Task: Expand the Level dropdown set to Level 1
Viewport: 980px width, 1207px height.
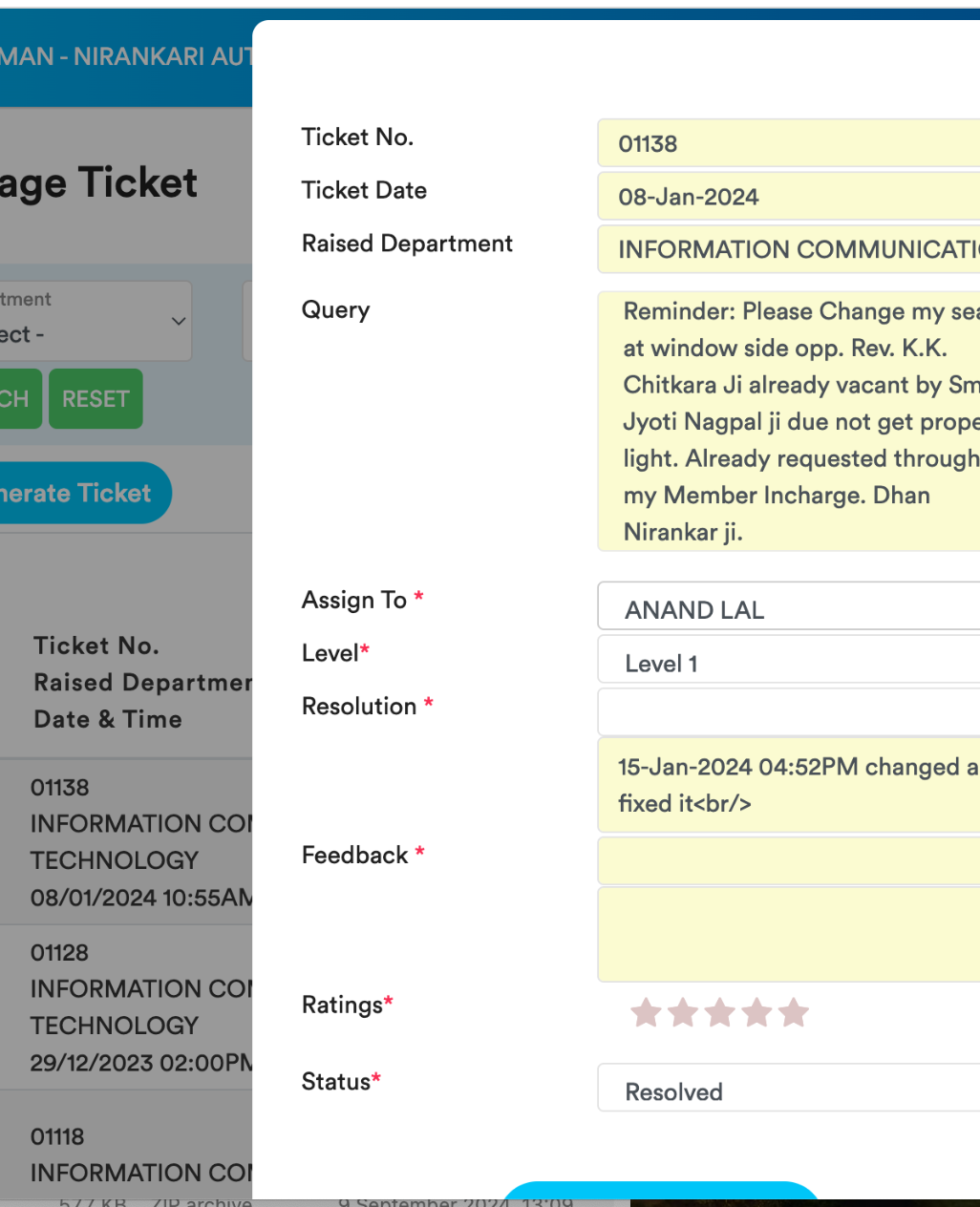Action: (x=788, y=662)
